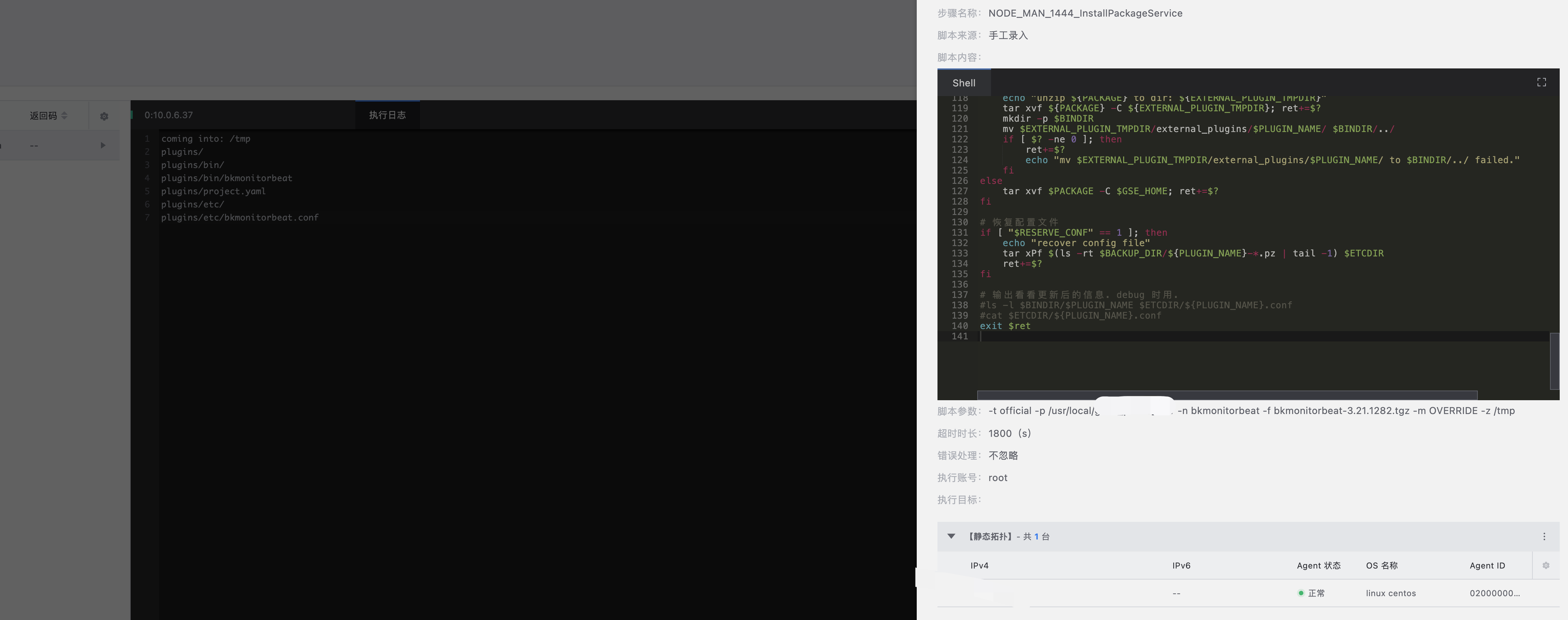Switch to the 执行日志 tab
1568x620 pixels.
pyautogui.click(x=388, y=114)
